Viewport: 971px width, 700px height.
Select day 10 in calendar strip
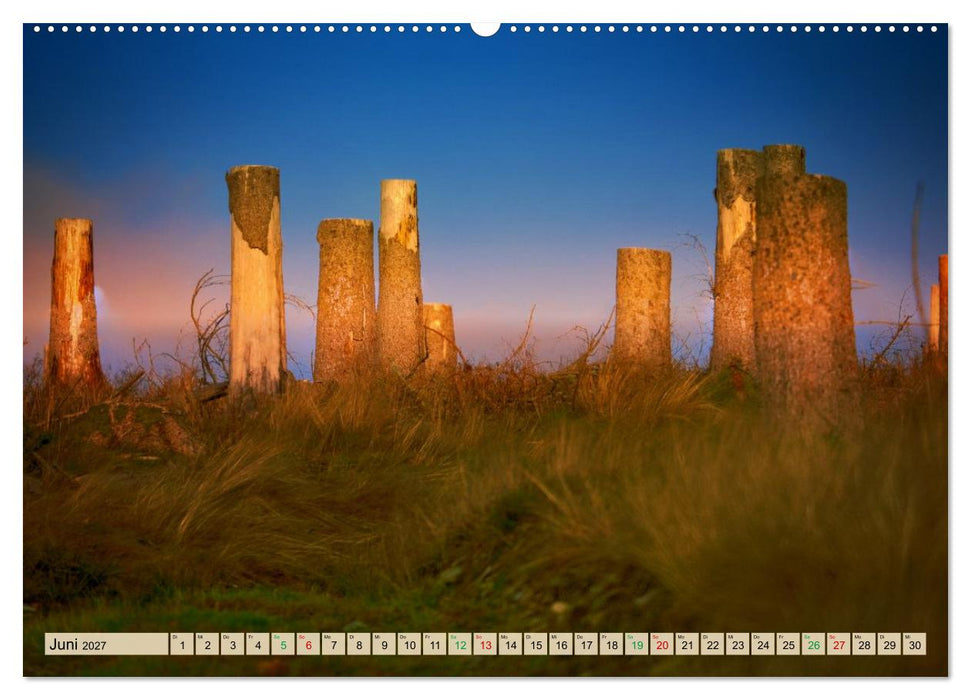click(409, 644)
